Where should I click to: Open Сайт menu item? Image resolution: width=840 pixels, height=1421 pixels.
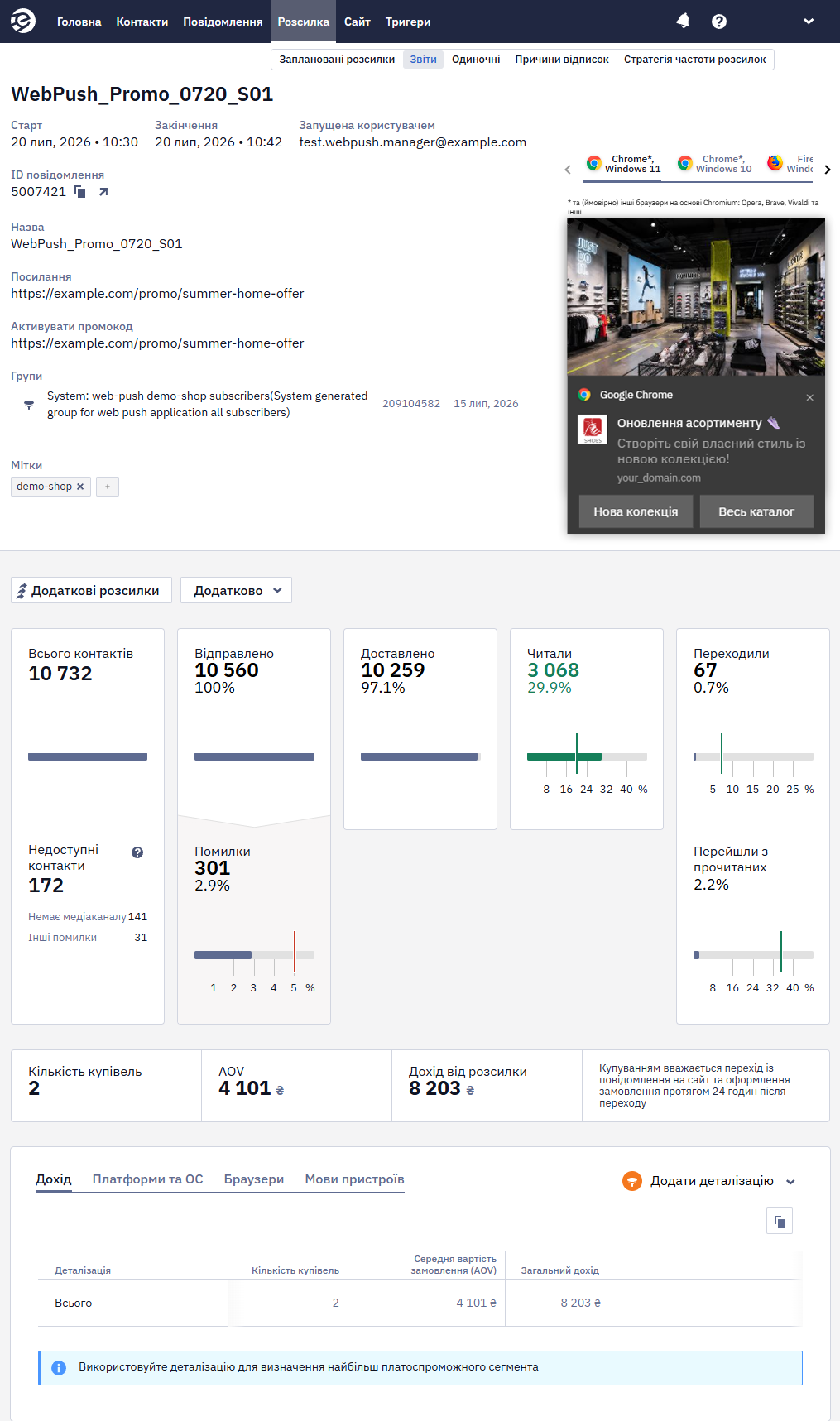click(358, 22)
